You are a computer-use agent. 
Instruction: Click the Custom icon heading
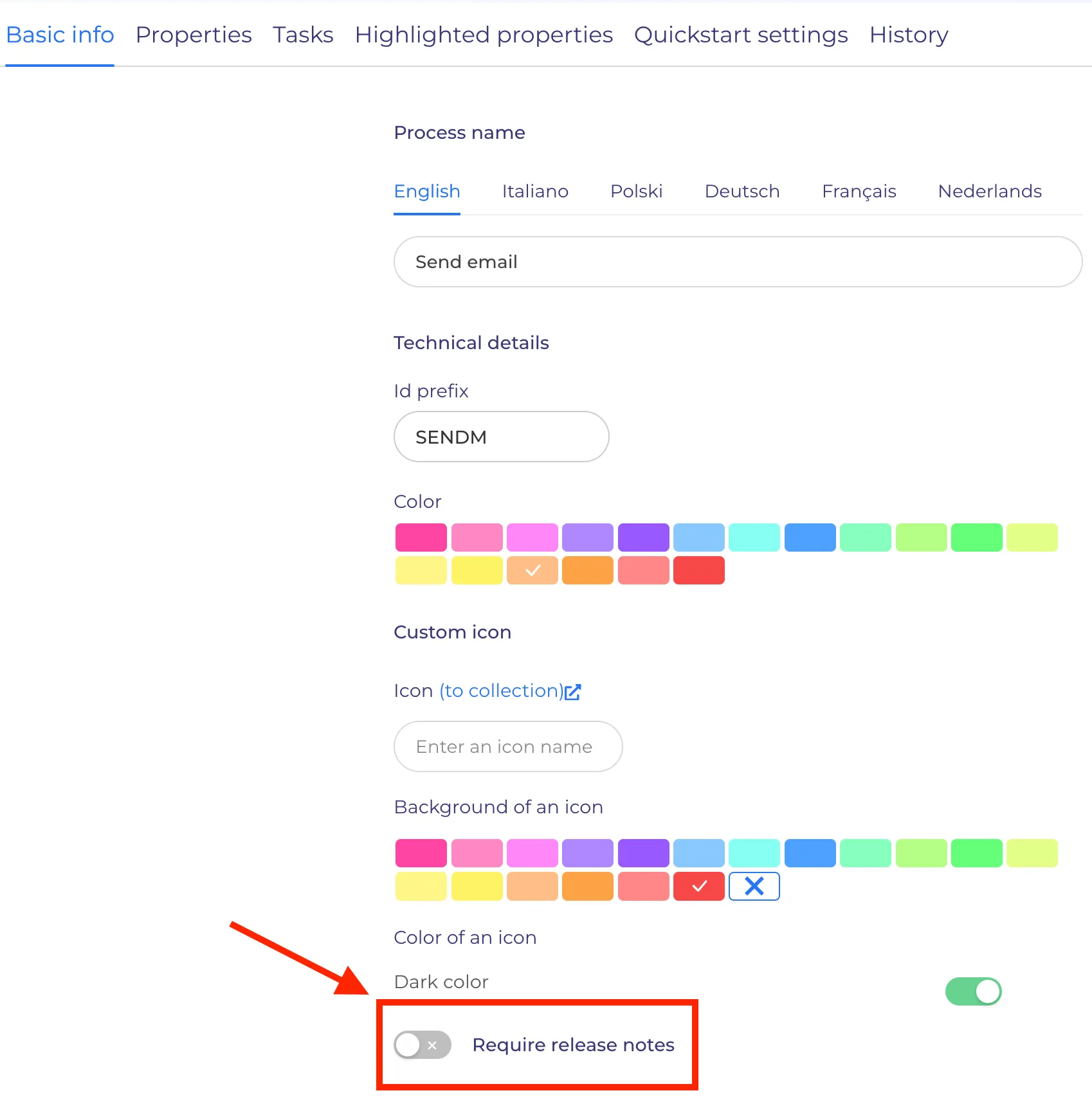[x=453, y=632]
